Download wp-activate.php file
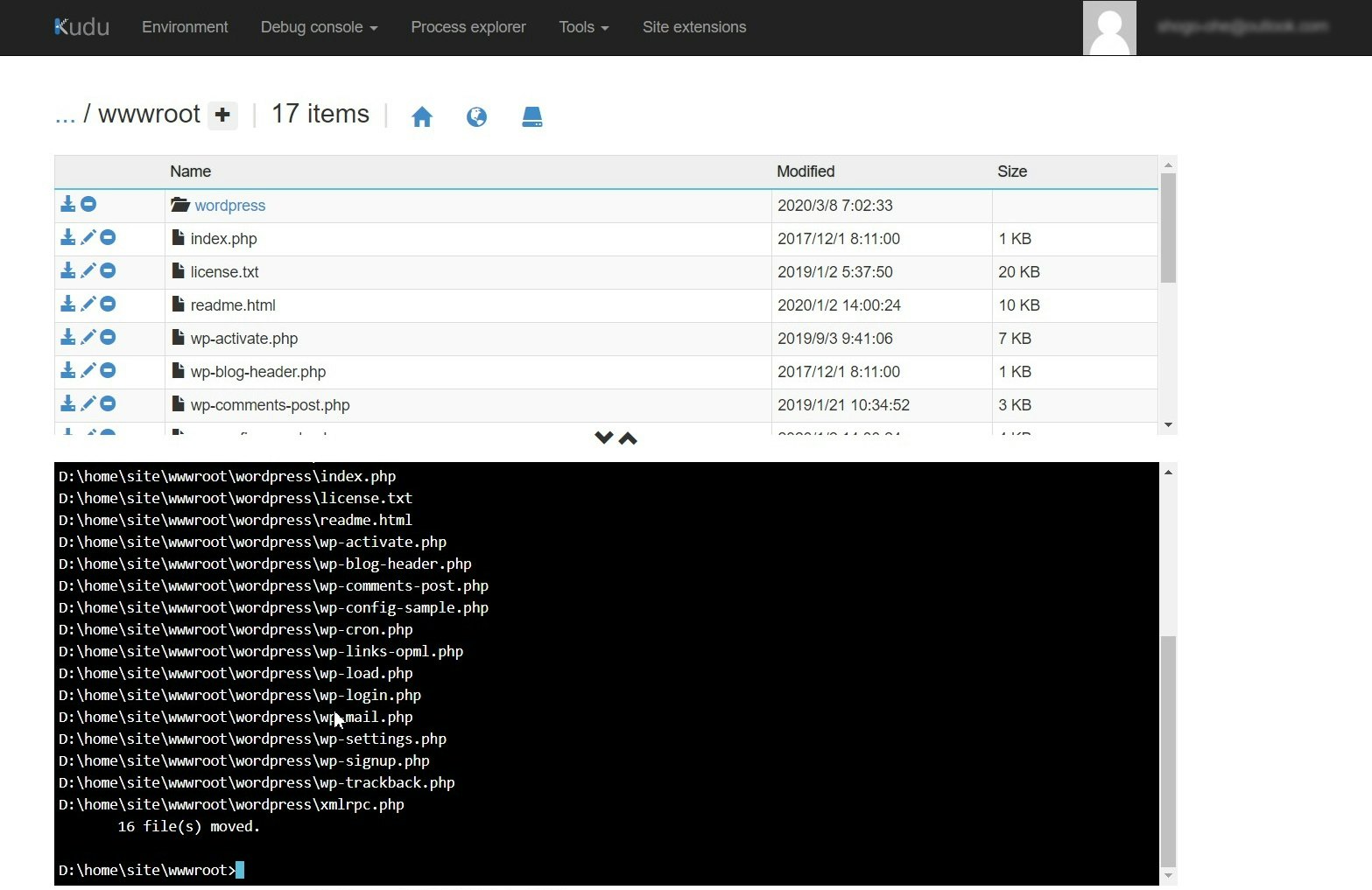Screen dimensions: 1372x890 coord(67,337)
